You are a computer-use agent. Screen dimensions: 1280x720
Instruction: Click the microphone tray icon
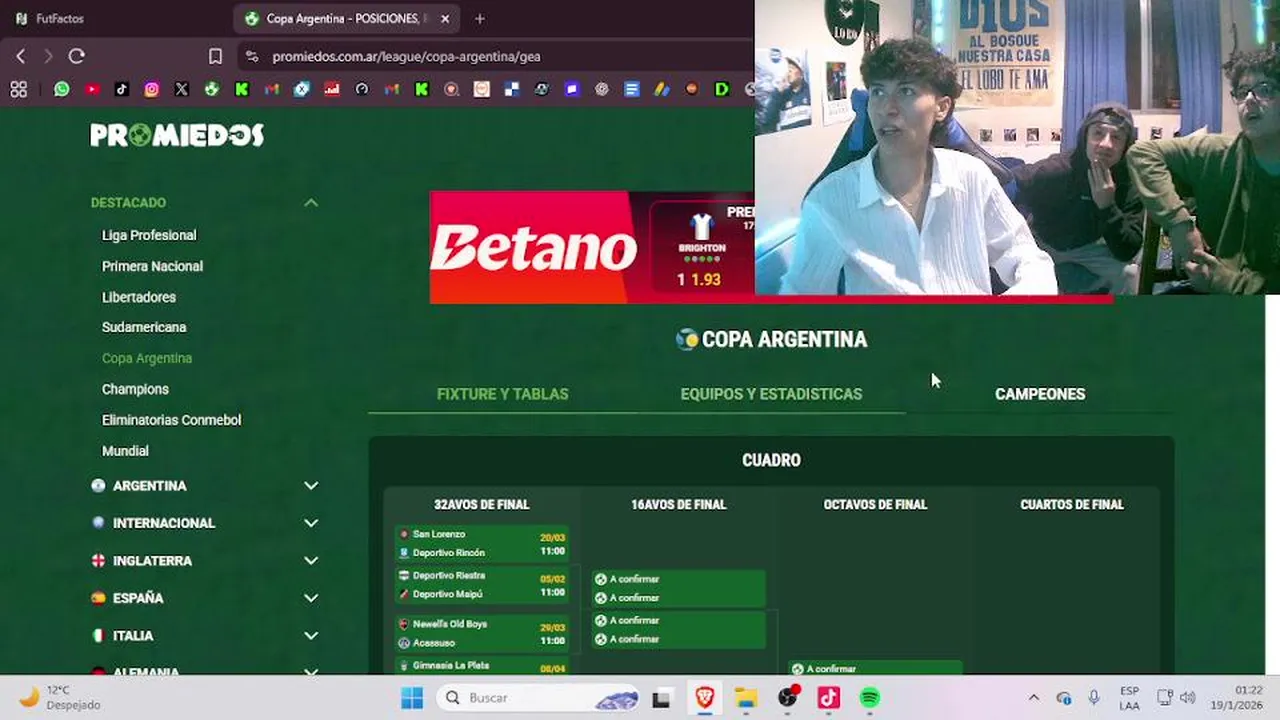tap(1094, 698)
